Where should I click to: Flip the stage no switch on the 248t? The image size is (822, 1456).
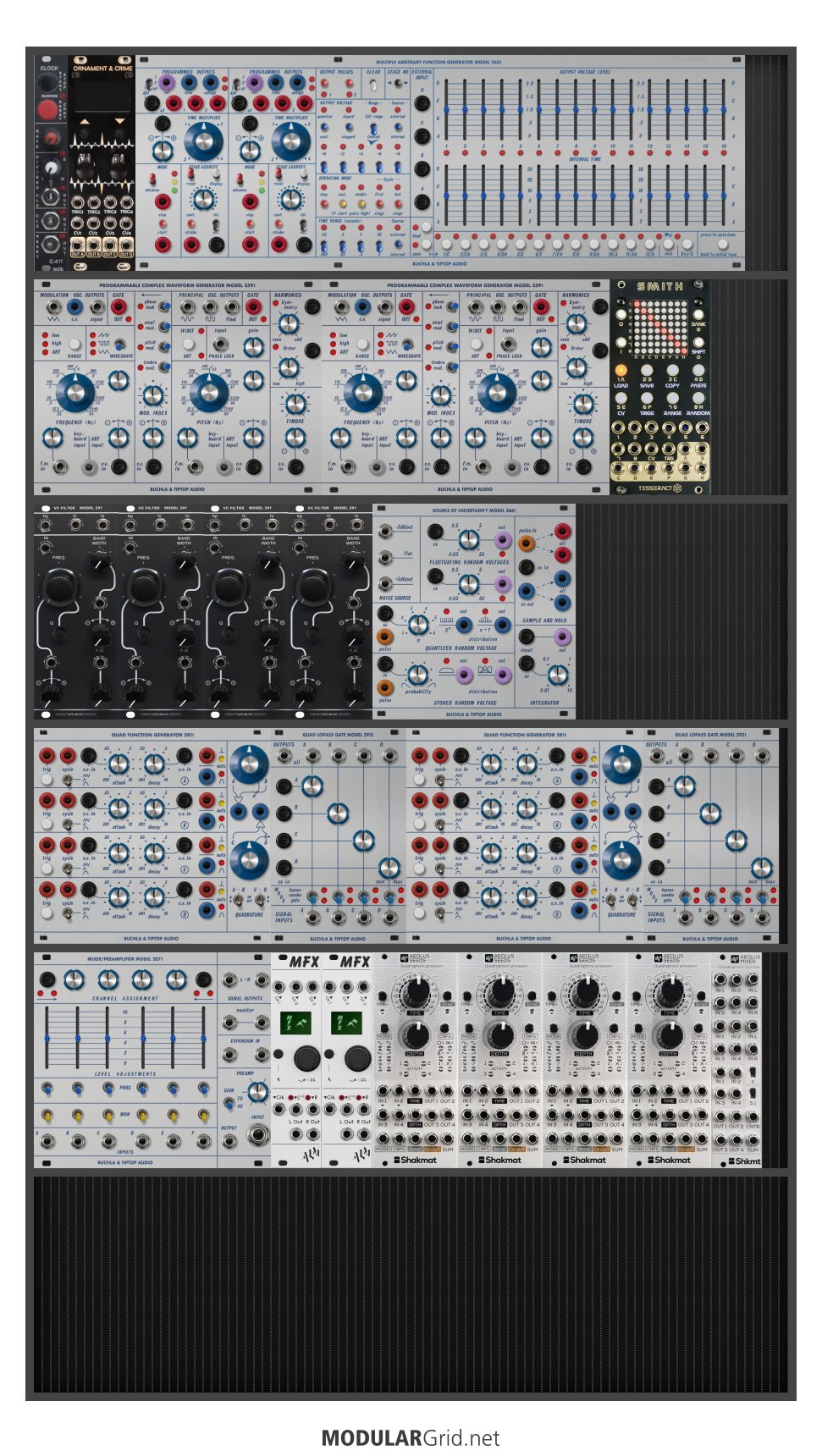pos(396,84)
